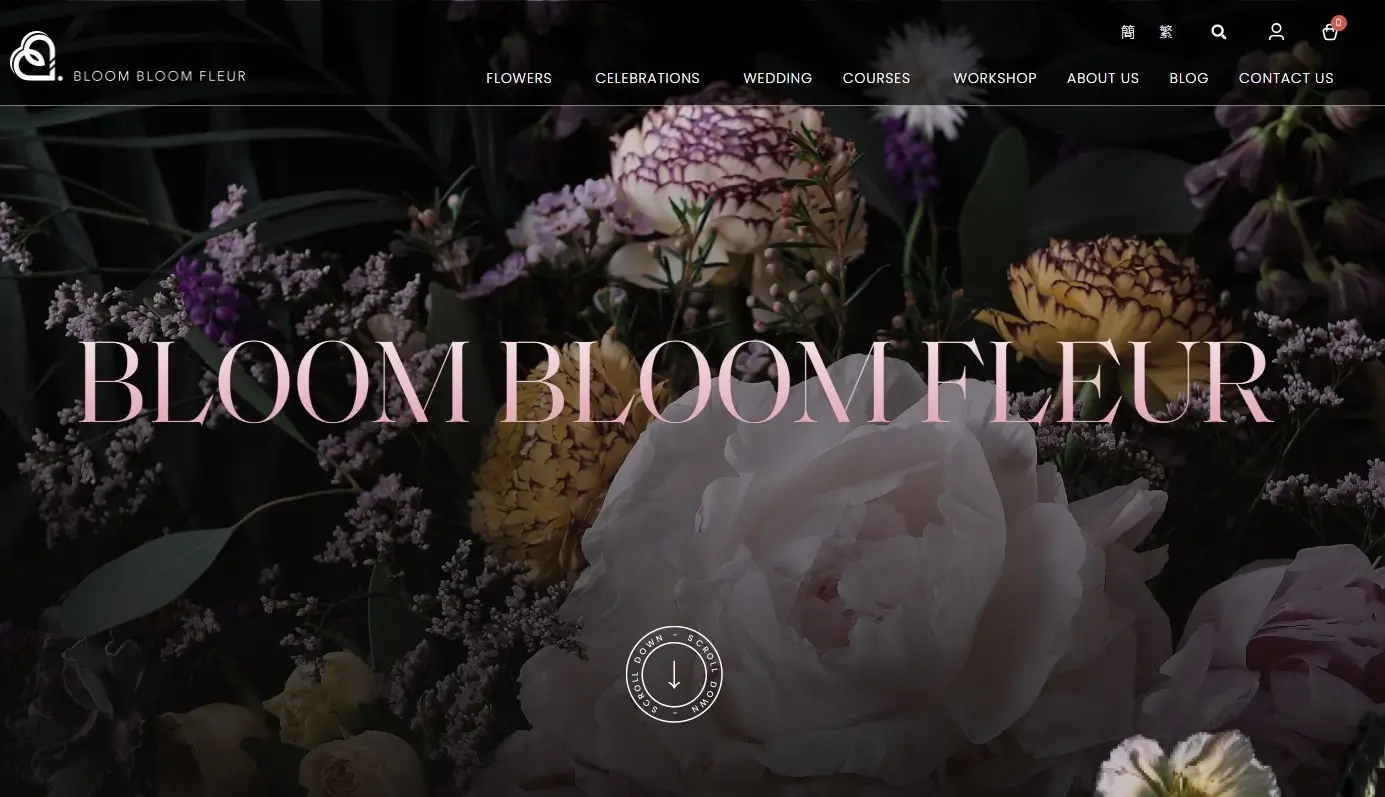
Task: Navigate to Contact Us
Action: (1286, 78)
